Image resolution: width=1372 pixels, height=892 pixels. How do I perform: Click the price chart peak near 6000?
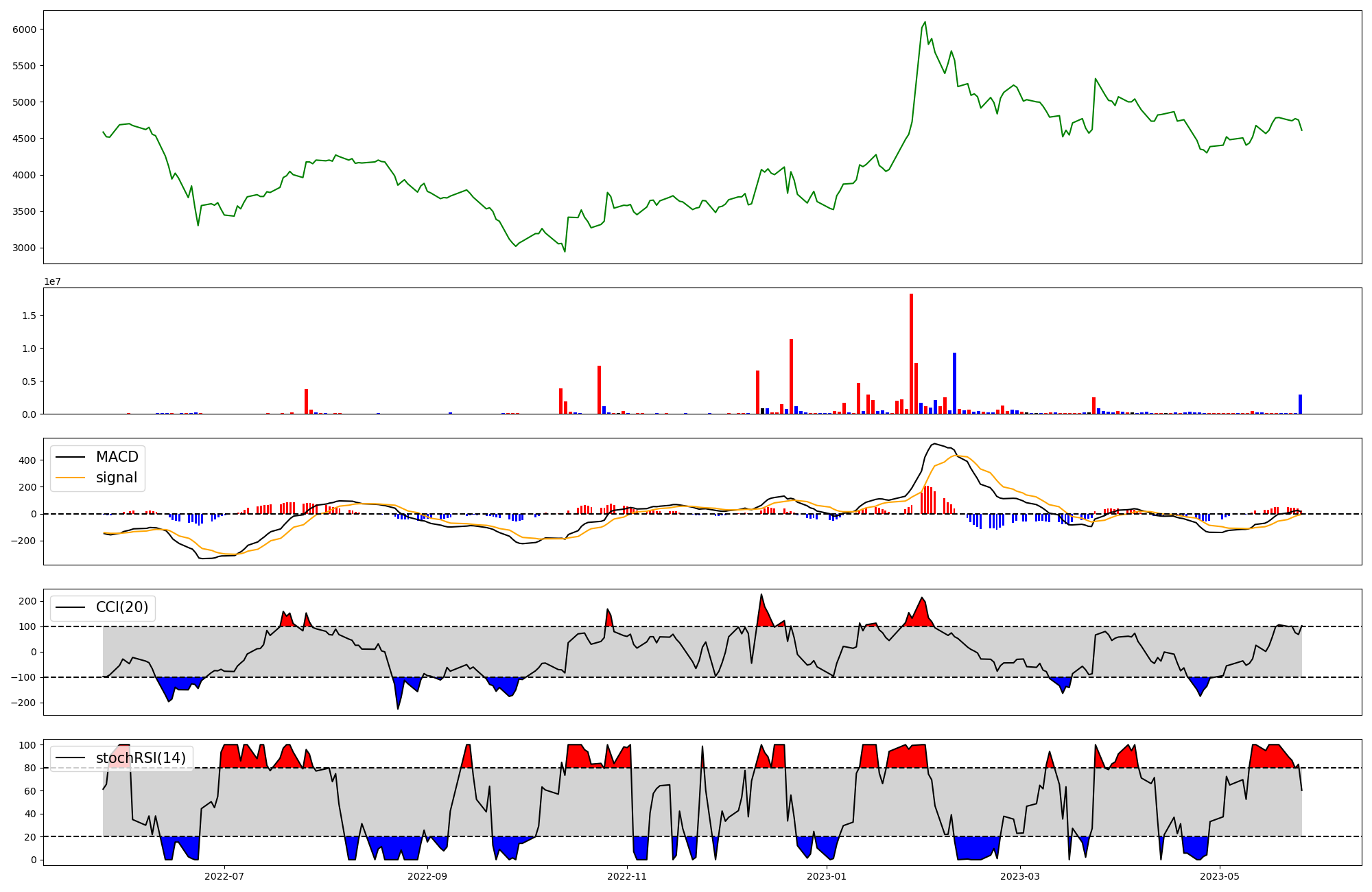925,23
